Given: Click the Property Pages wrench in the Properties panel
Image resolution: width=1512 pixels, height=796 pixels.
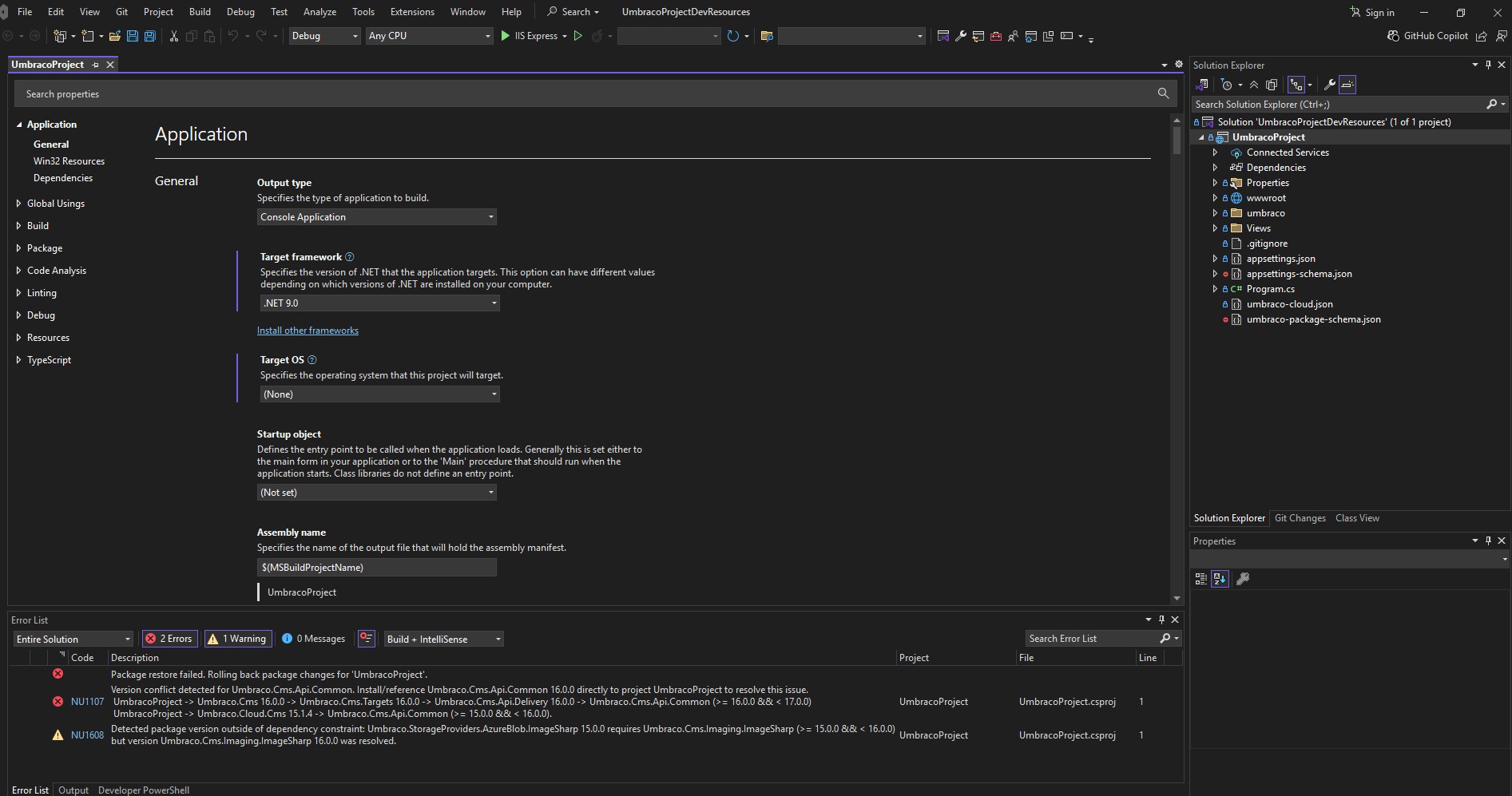Looking at the screenshot, I should click(x=1243, y=579).
